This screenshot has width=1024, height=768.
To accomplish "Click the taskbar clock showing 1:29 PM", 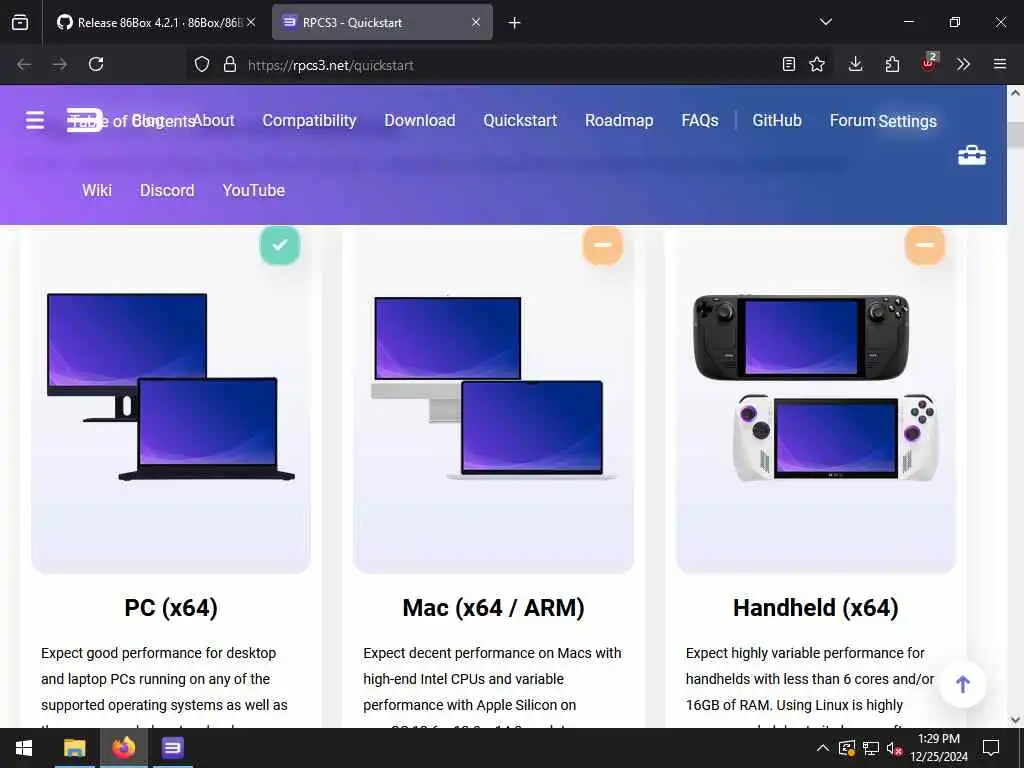I will (939, 748).
